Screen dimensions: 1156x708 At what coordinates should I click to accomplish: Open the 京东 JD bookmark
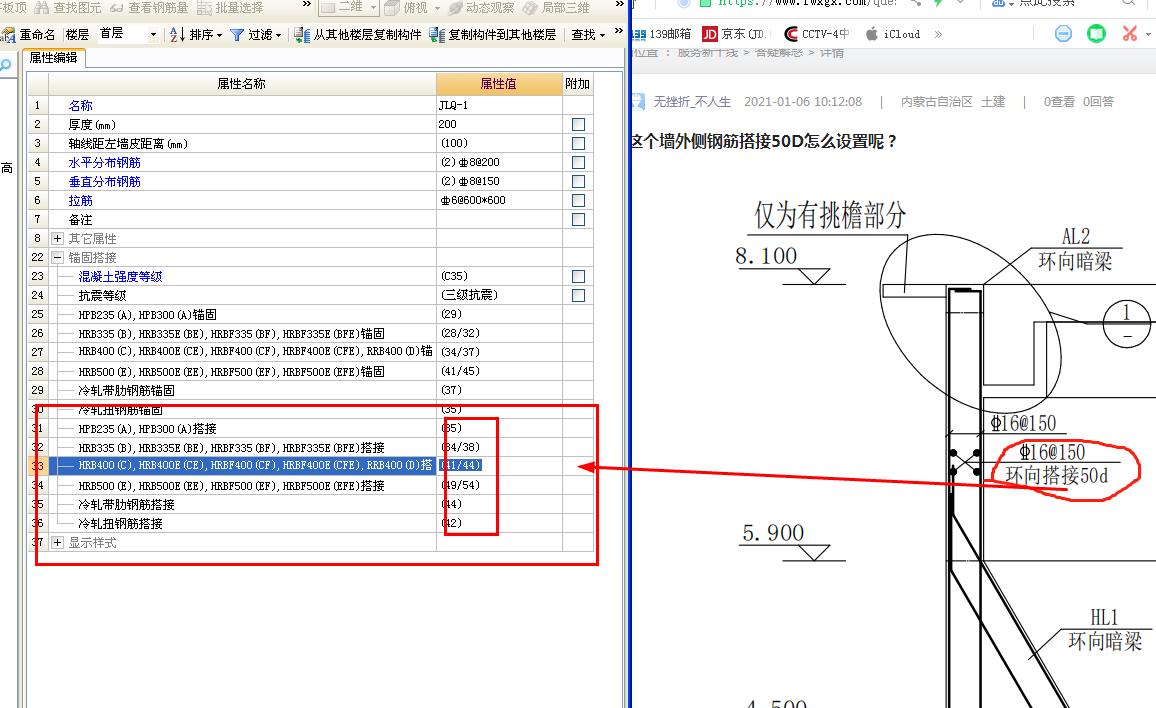click(734, 34)
